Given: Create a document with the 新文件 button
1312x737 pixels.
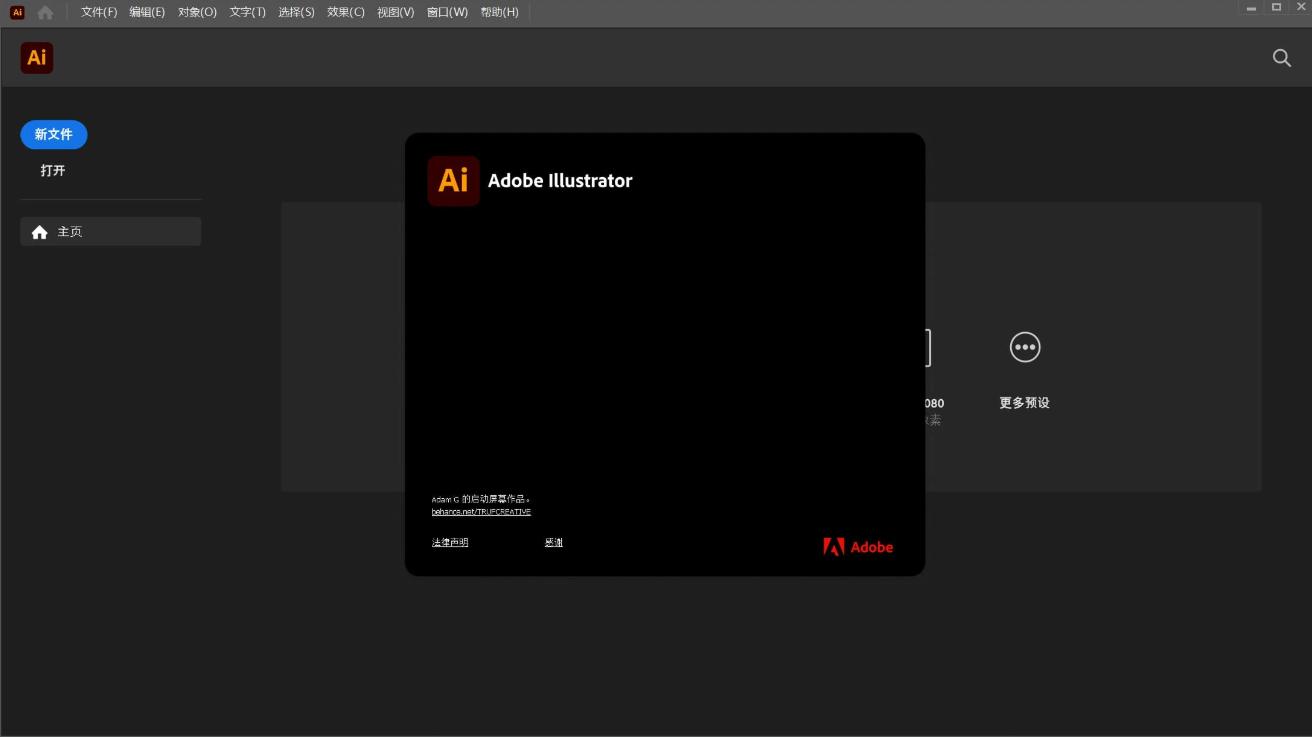Looking at the screenshot, I should pyautogui.click(x=53, y=134).
